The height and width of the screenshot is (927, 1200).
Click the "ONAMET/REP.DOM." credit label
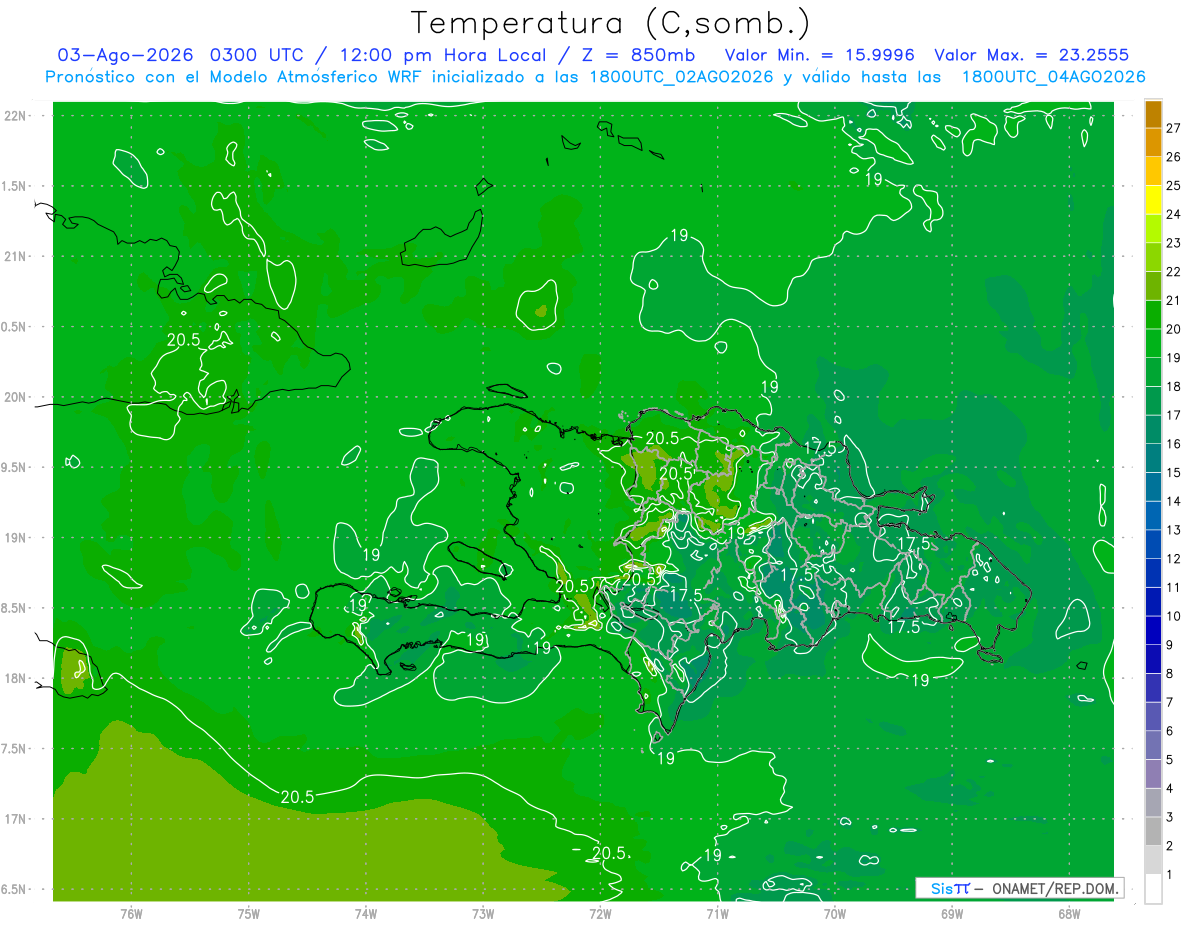point(1054,888)
